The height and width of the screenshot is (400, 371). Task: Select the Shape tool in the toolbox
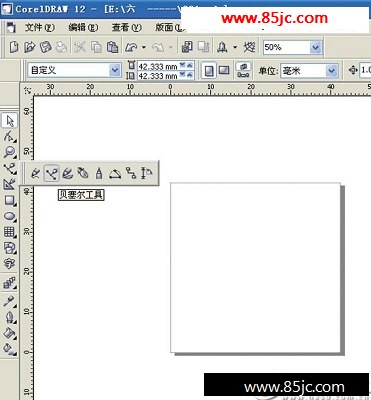[10, 136]
